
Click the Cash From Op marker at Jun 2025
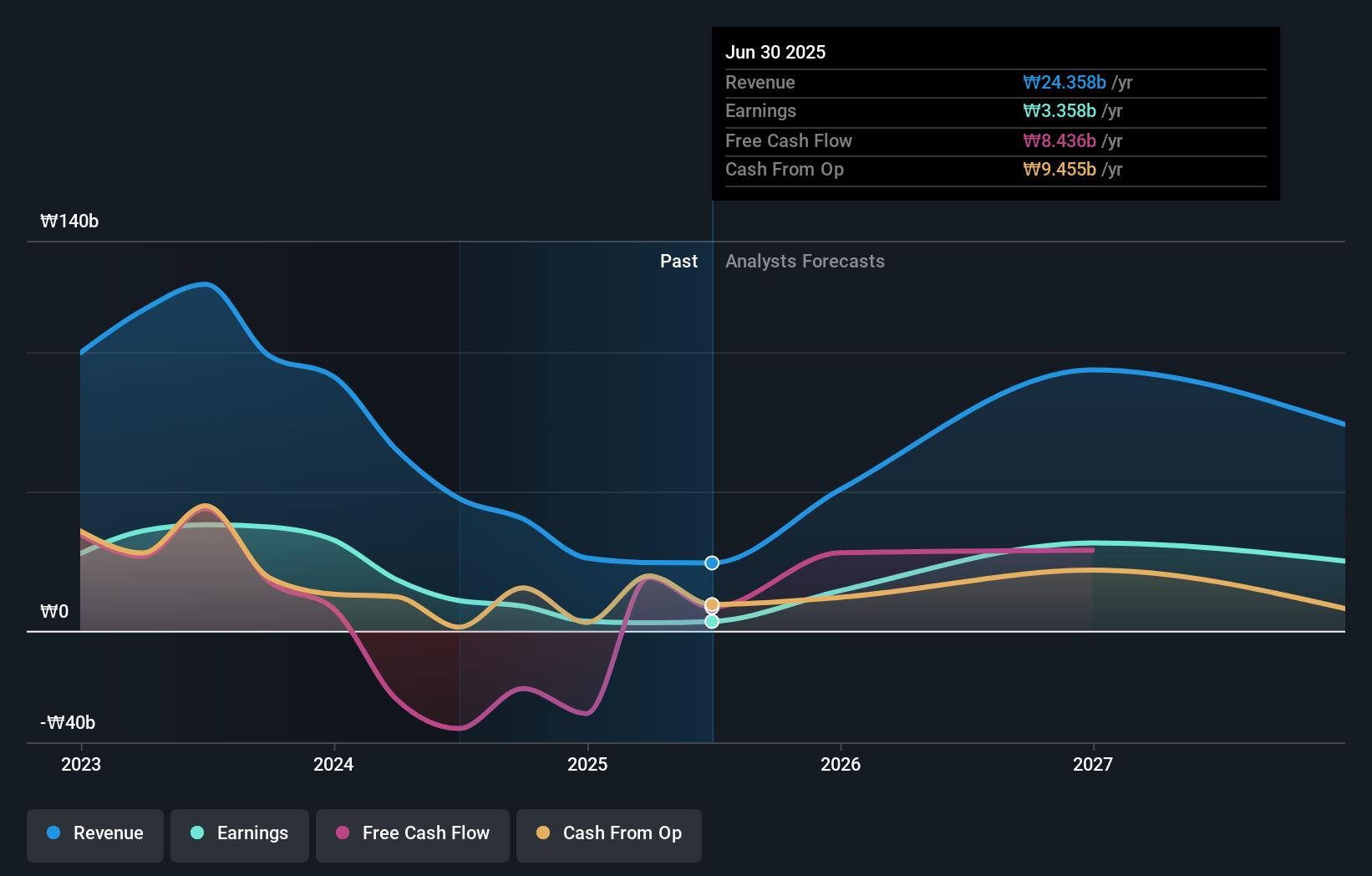pos(711,603)
